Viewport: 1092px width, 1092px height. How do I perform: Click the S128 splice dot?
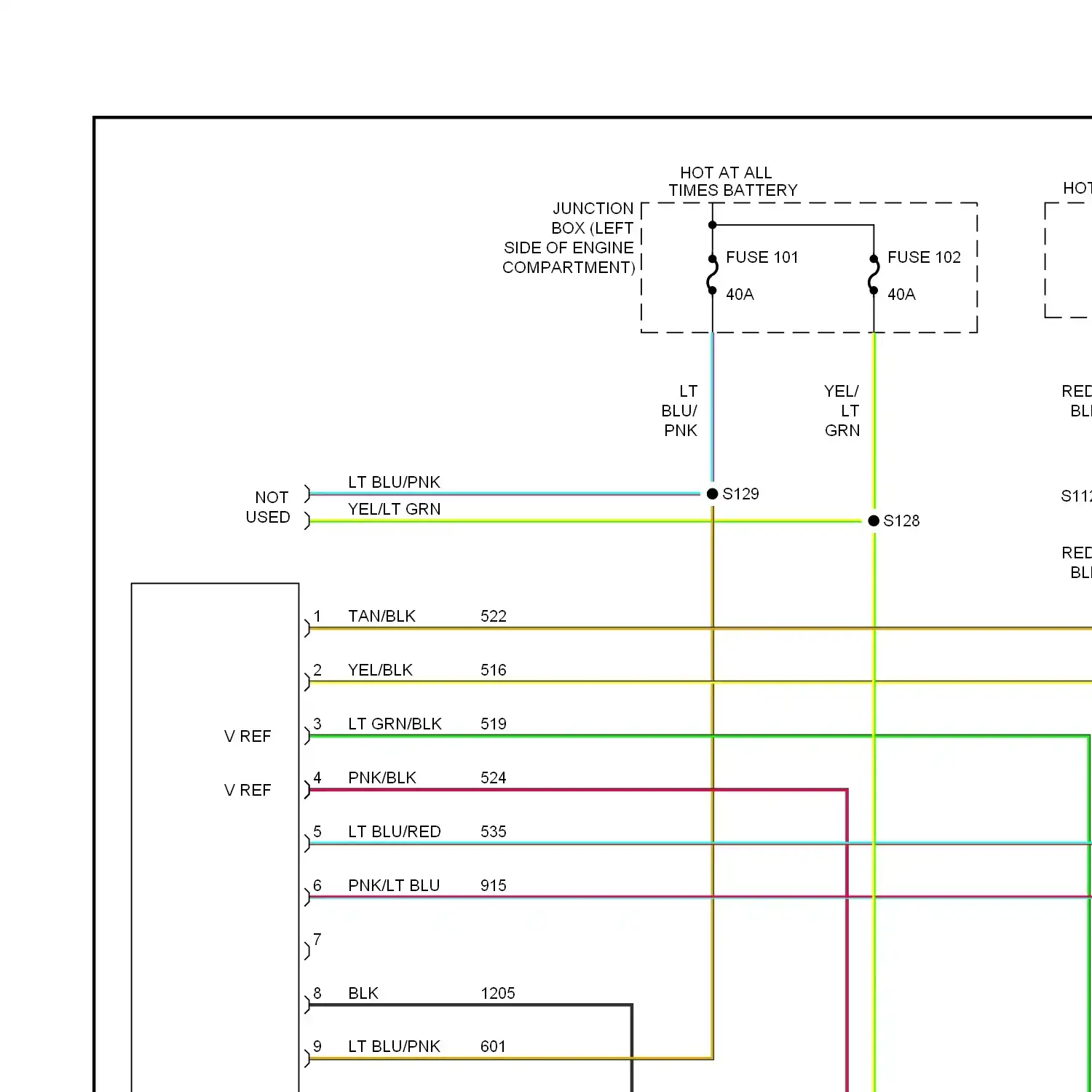tap(874, 521)
